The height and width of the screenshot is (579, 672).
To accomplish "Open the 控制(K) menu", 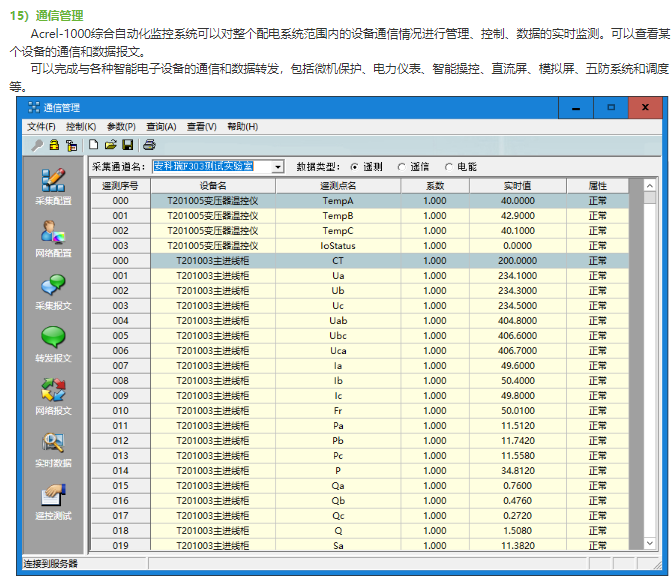I will [x=81, y=126].
